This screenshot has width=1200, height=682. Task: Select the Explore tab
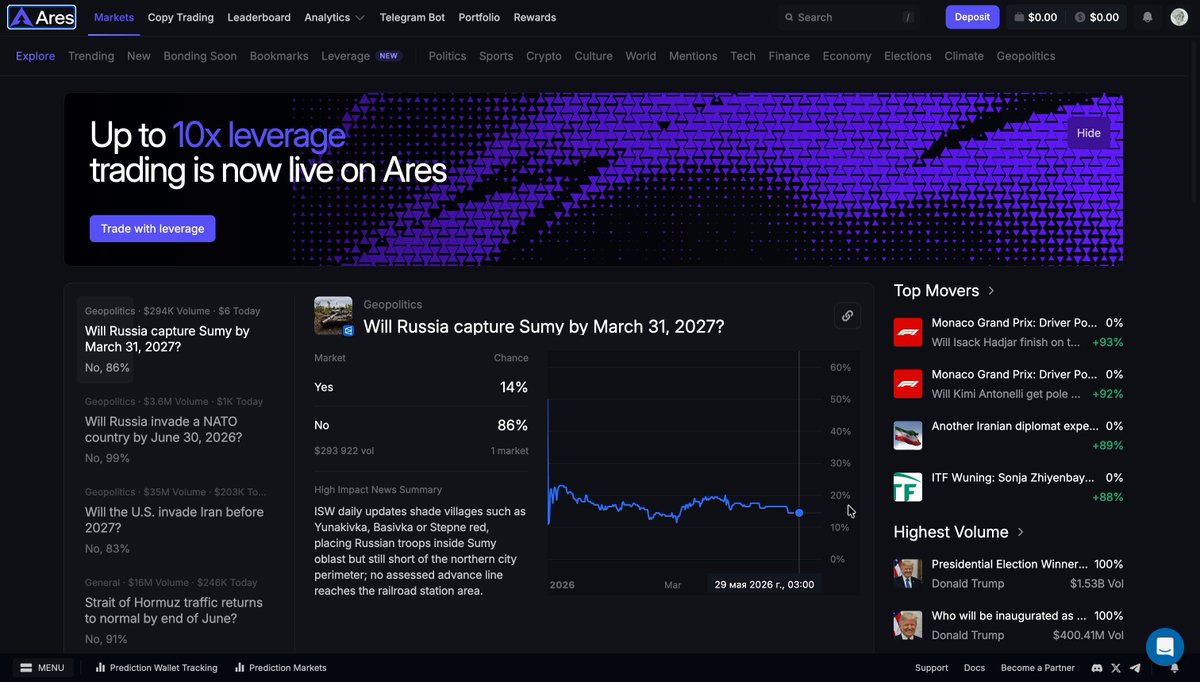pyautogui.click(x=36, y=56)
